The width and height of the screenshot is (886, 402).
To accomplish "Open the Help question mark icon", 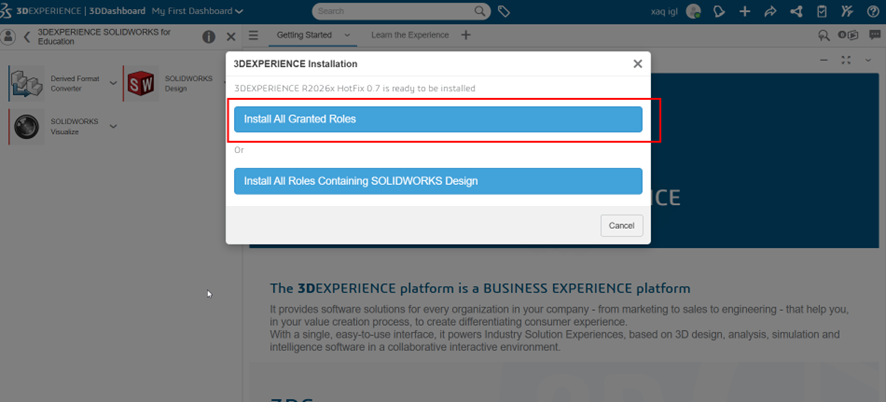I will (872, 12).
